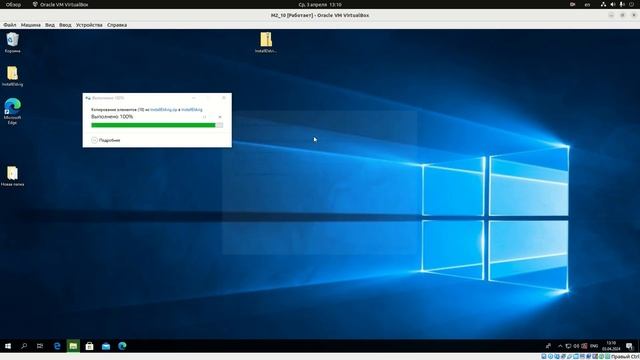Open the Windows notification center
Viewport: 640px width, 360px height.
point(629,346)
